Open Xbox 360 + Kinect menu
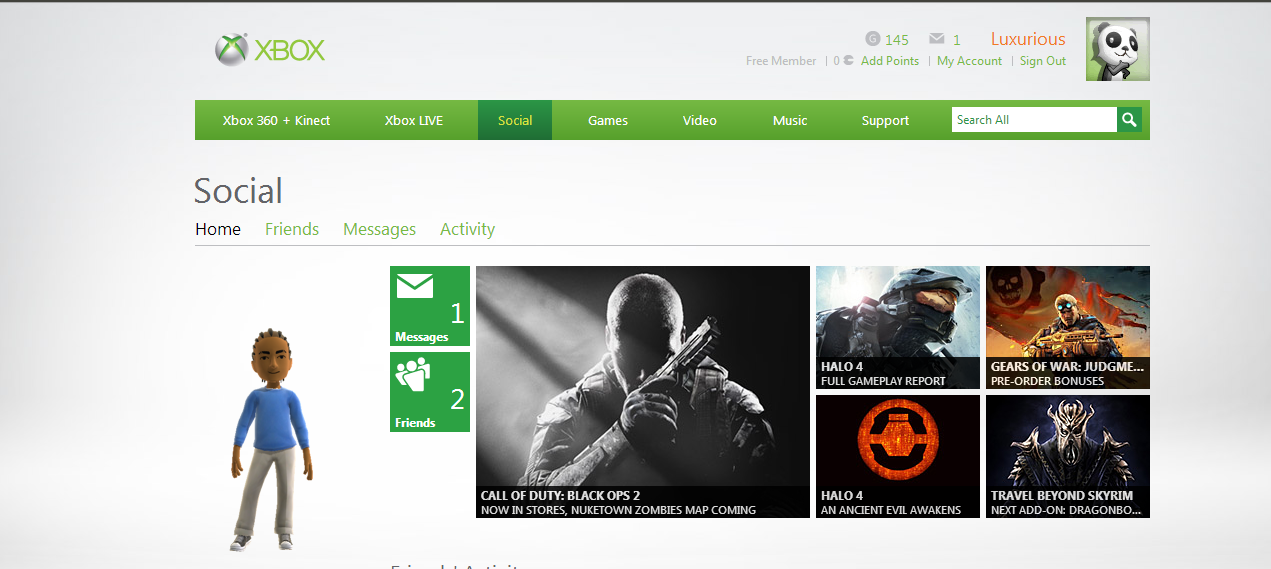1271x569 pixels. click(x=276, y=120)
